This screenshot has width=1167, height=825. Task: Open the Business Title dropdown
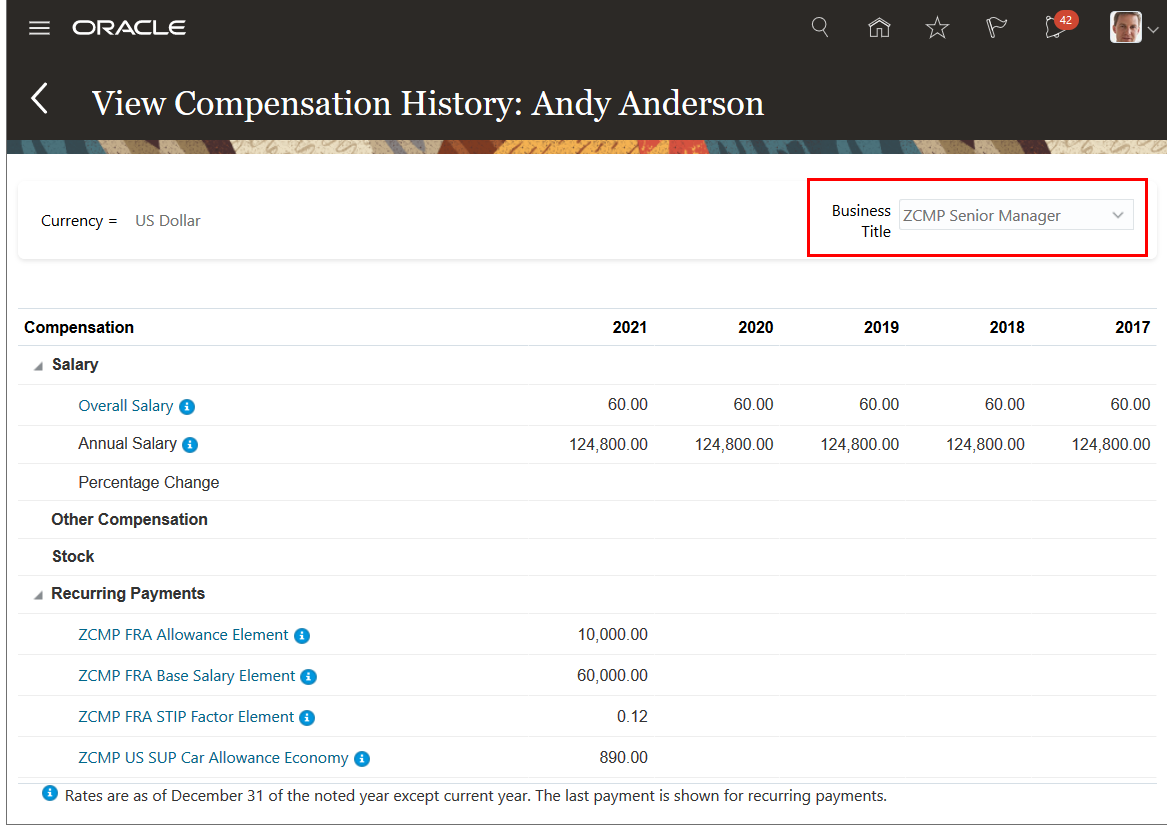(x=1016, y=215)
